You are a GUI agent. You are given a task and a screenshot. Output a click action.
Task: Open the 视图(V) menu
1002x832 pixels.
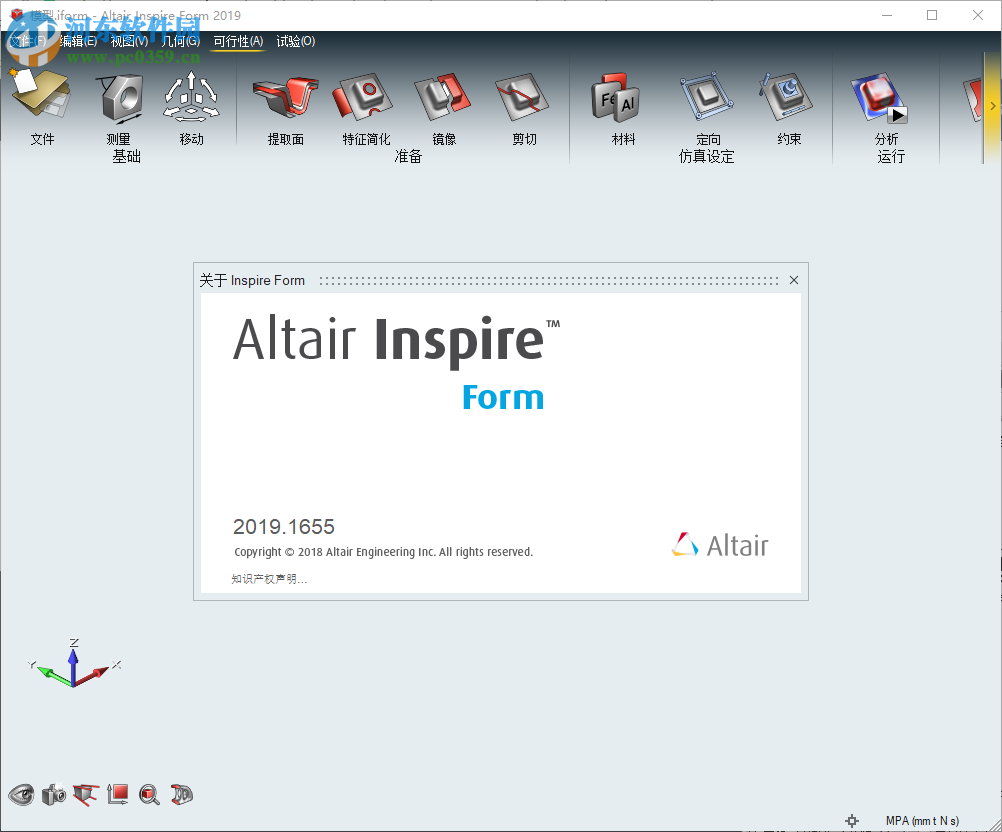[130, 42]
